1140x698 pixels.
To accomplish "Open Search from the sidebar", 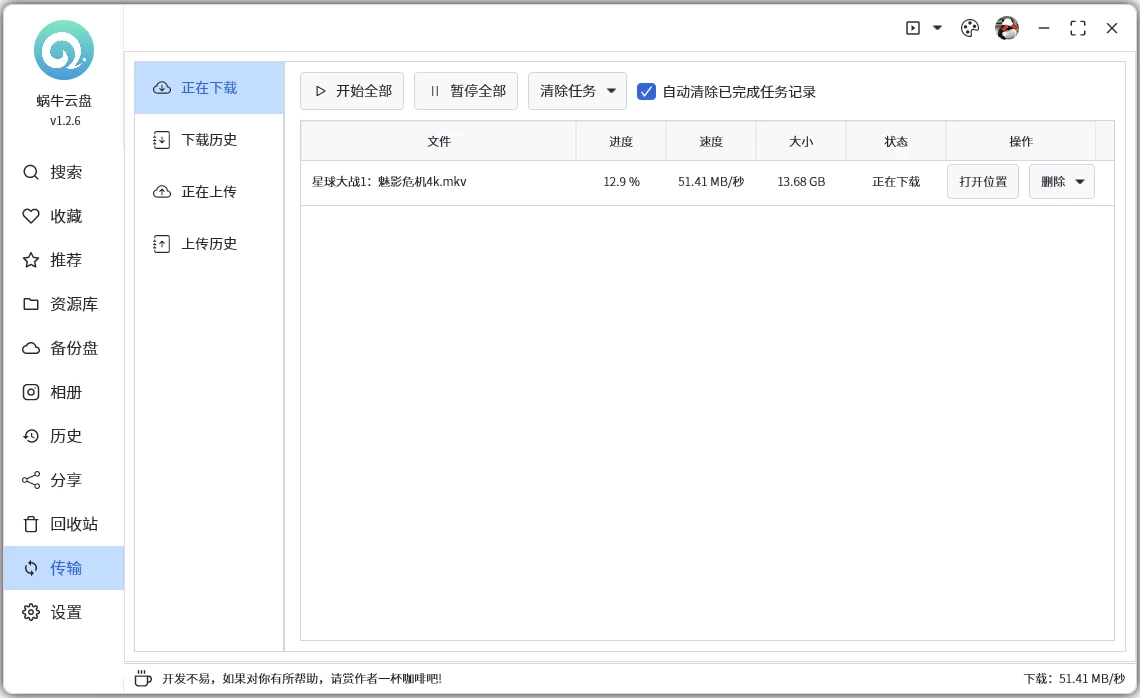I will pos(65,172).
